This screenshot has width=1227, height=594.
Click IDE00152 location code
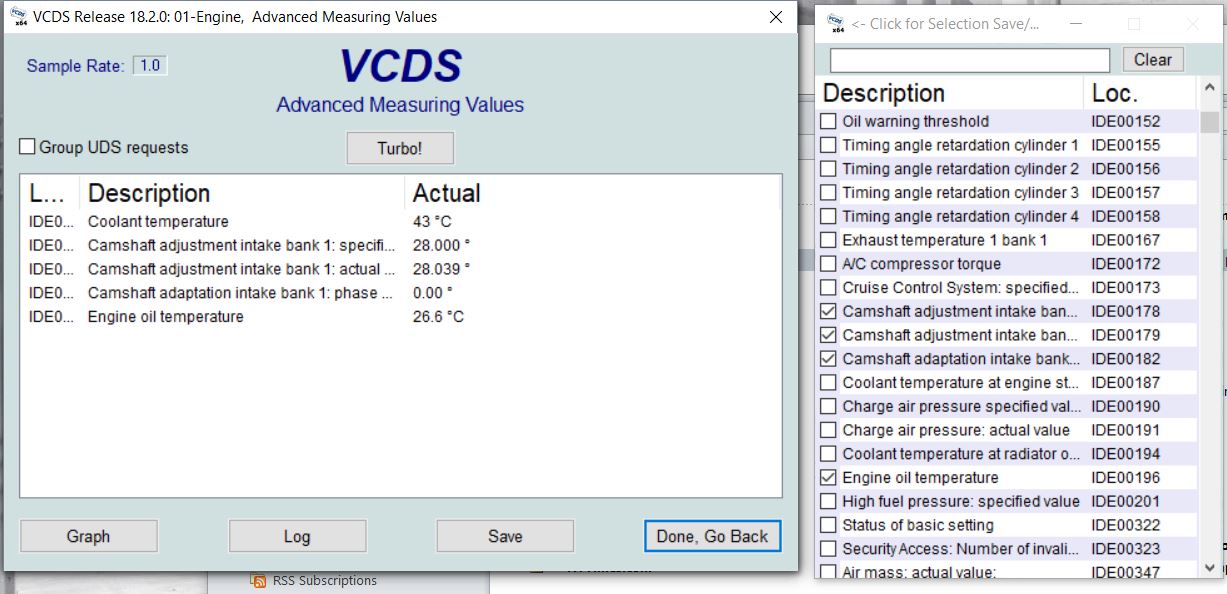1125,121
